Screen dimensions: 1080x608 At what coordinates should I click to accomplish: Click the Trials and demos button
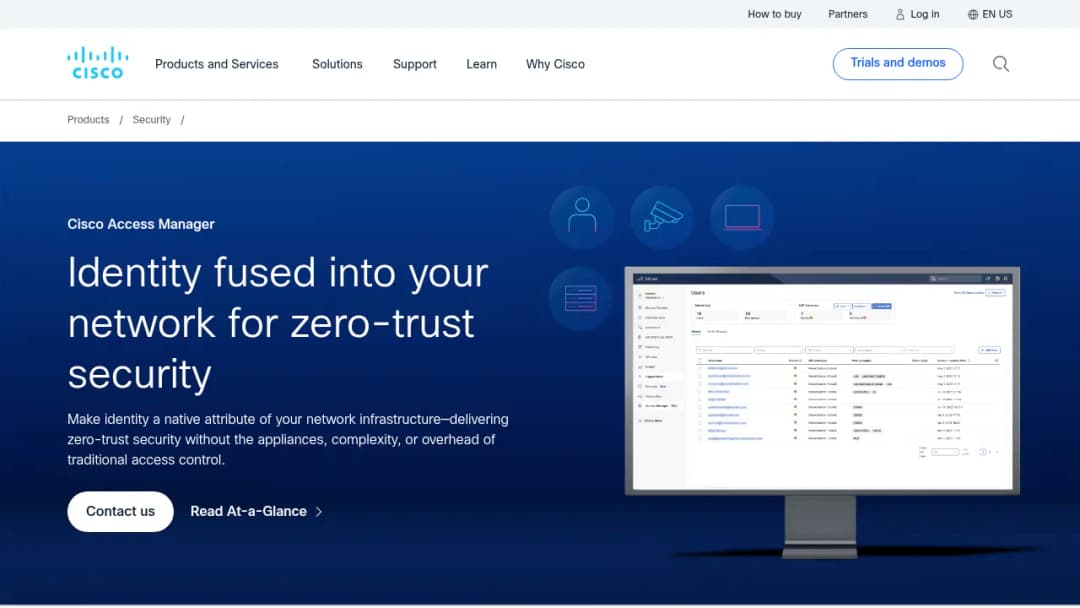tap(897, 63)
